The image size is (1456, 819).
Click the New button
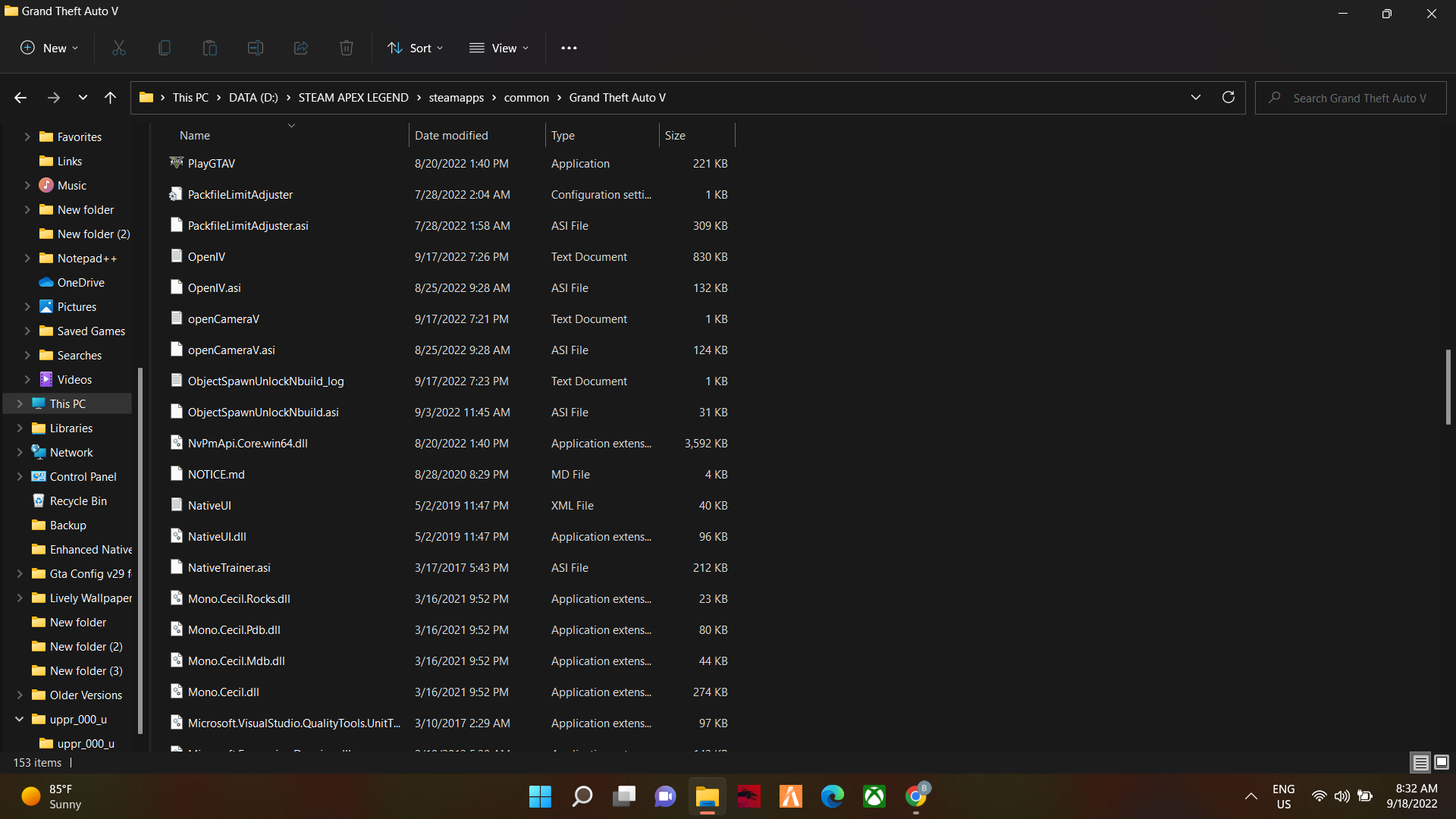[49, 48]
